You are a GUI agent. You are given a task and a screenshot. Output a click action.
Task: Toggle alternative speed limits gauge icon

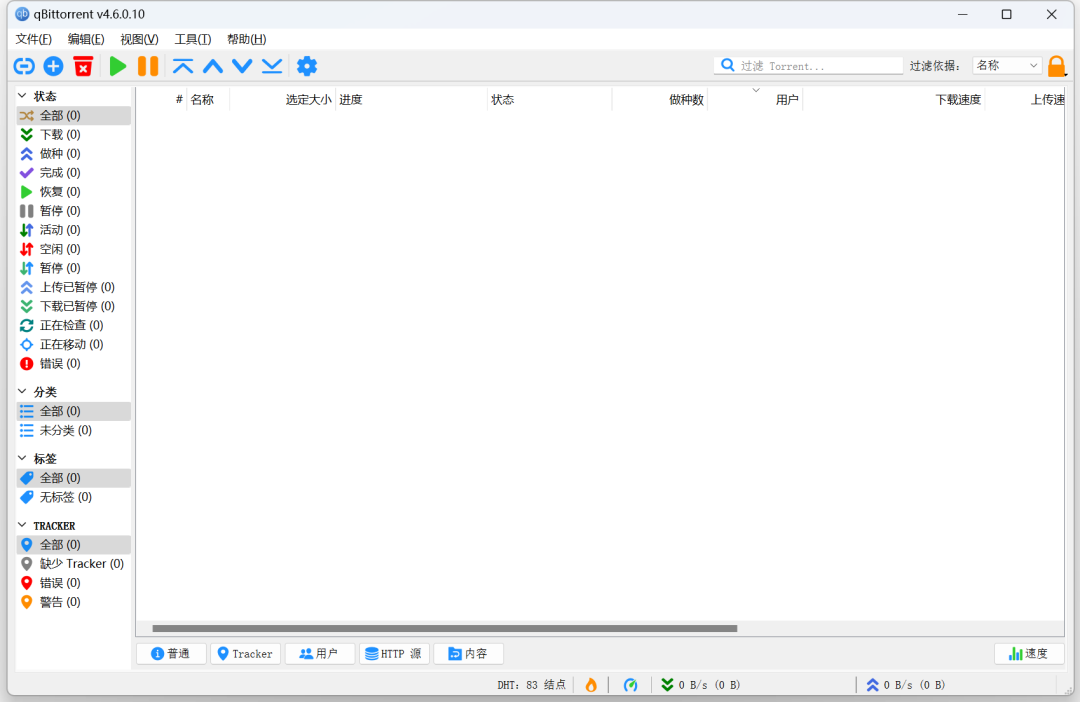pyautogui.click(x=630, y=685)
